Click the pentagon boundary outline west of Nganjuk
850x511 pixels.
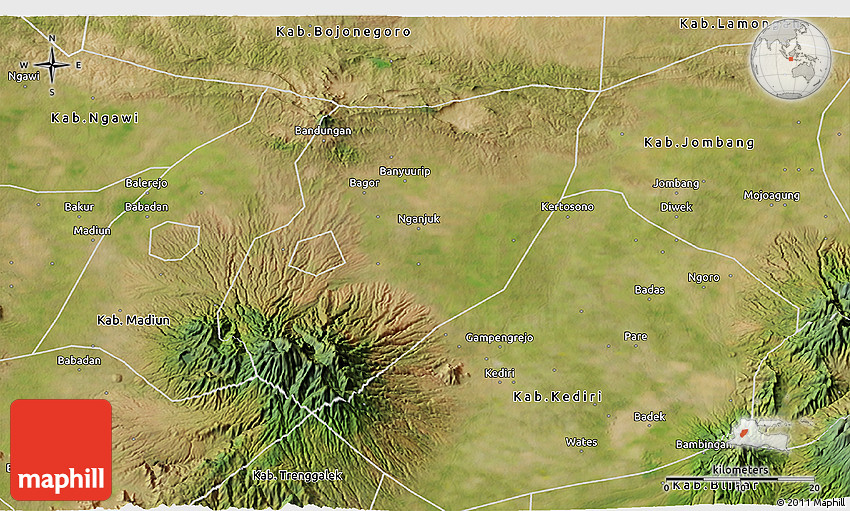(x=317, y=252)
